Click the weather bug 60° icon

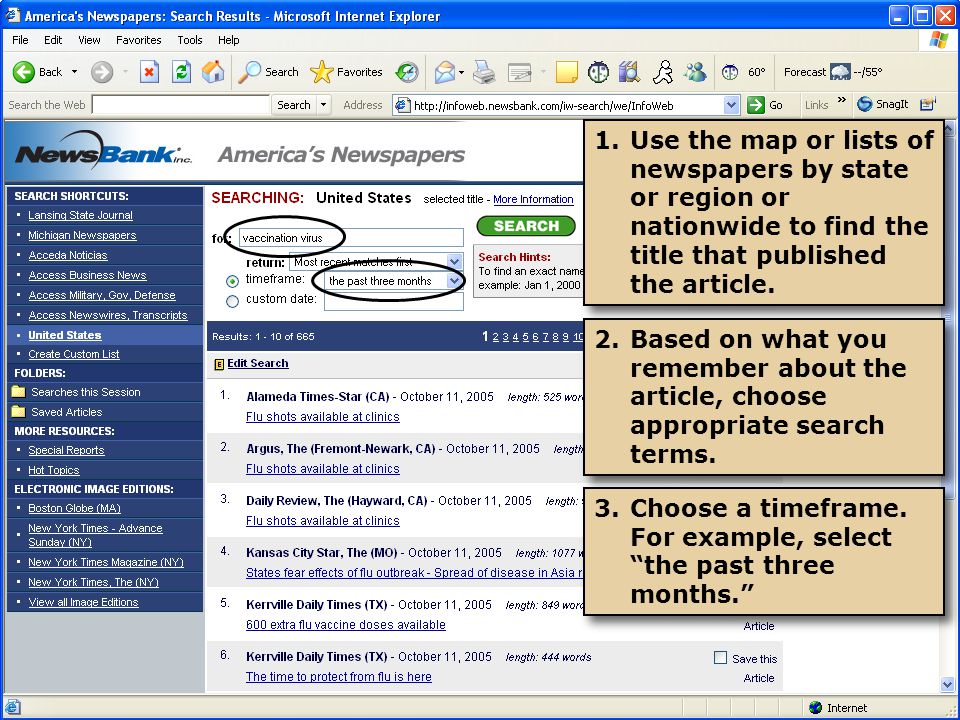730,72
